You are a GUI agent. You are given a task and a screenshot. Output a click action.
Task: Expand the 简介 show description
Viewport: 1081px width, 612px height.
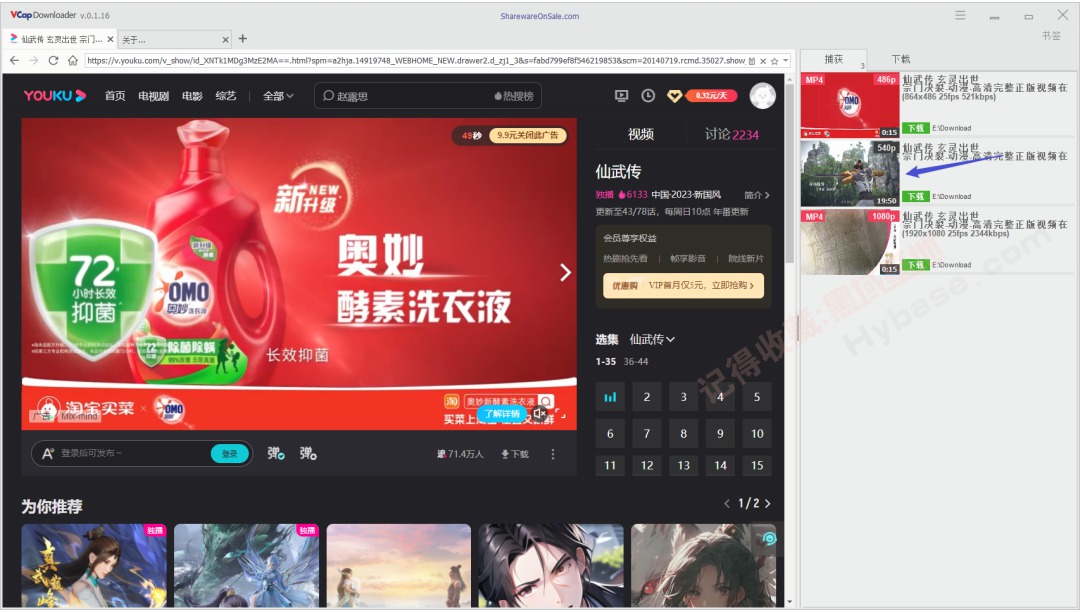tap(757, 195)
